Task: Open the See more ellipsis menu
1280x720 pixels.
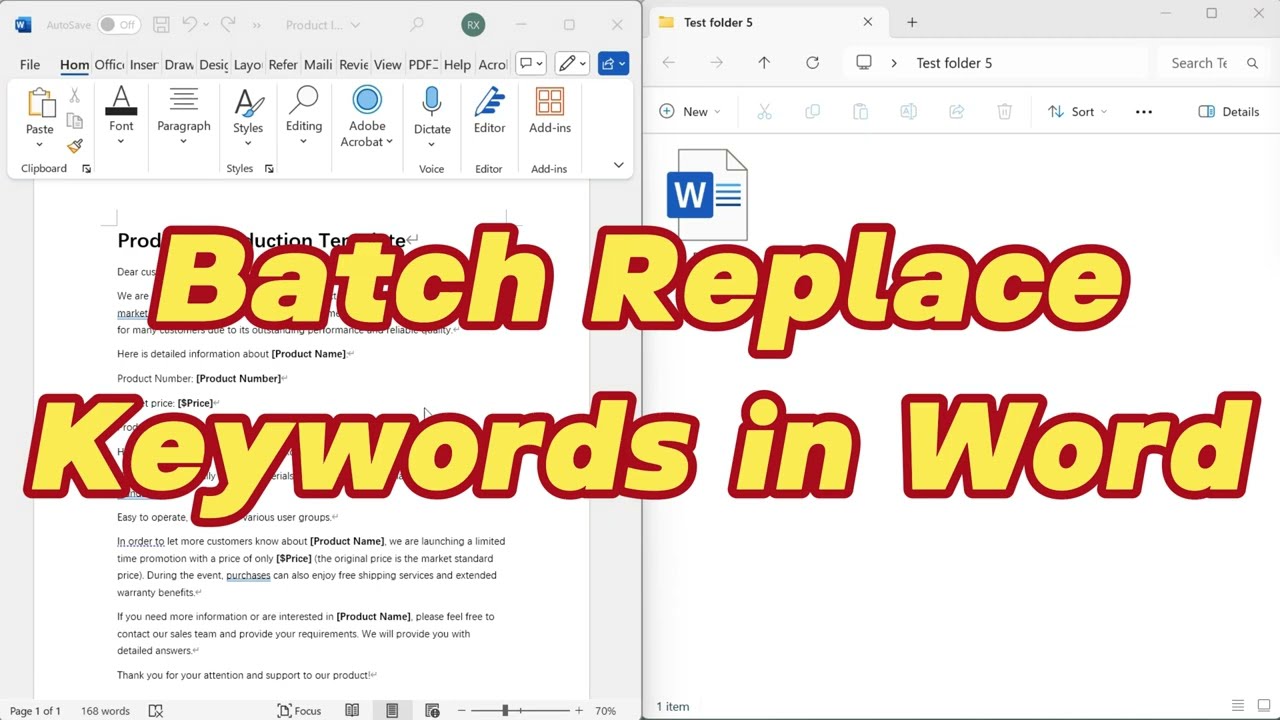Action: coord(1144,112)
